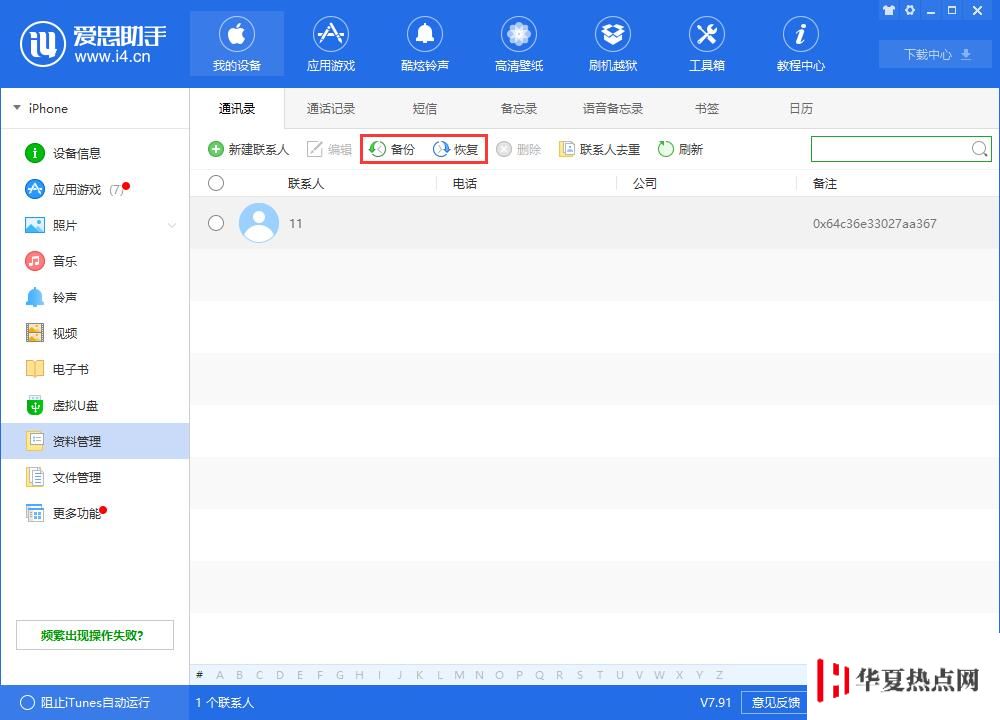Viewport: 1000px width, 720px height.
Task: Open 音乐 in sidebar
Action: (x=95, y=261)
